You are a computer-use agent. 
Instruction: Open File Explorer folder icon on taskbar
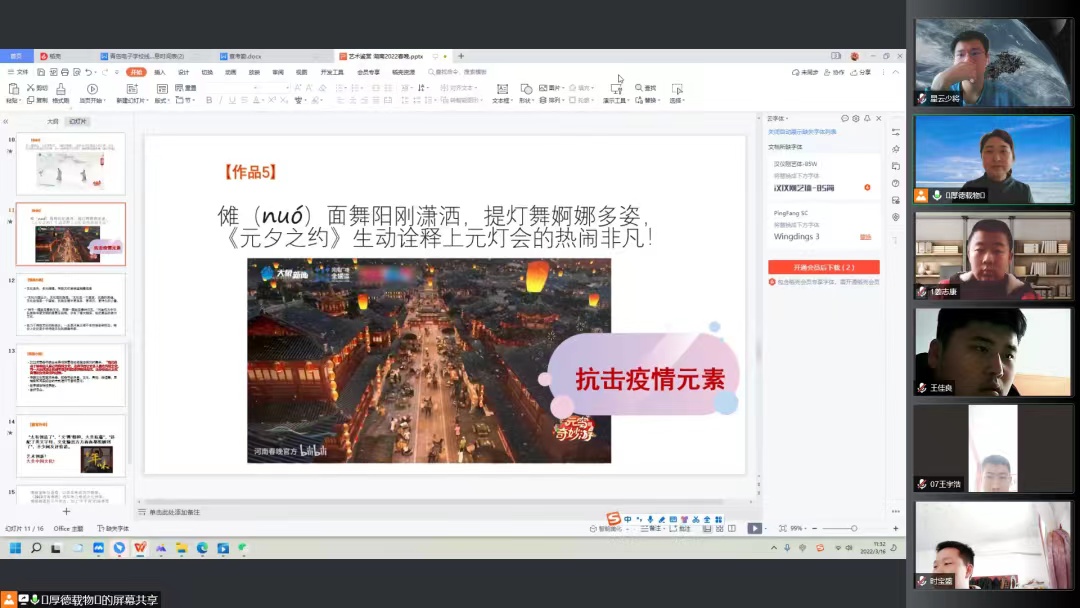tap(181, 548)
